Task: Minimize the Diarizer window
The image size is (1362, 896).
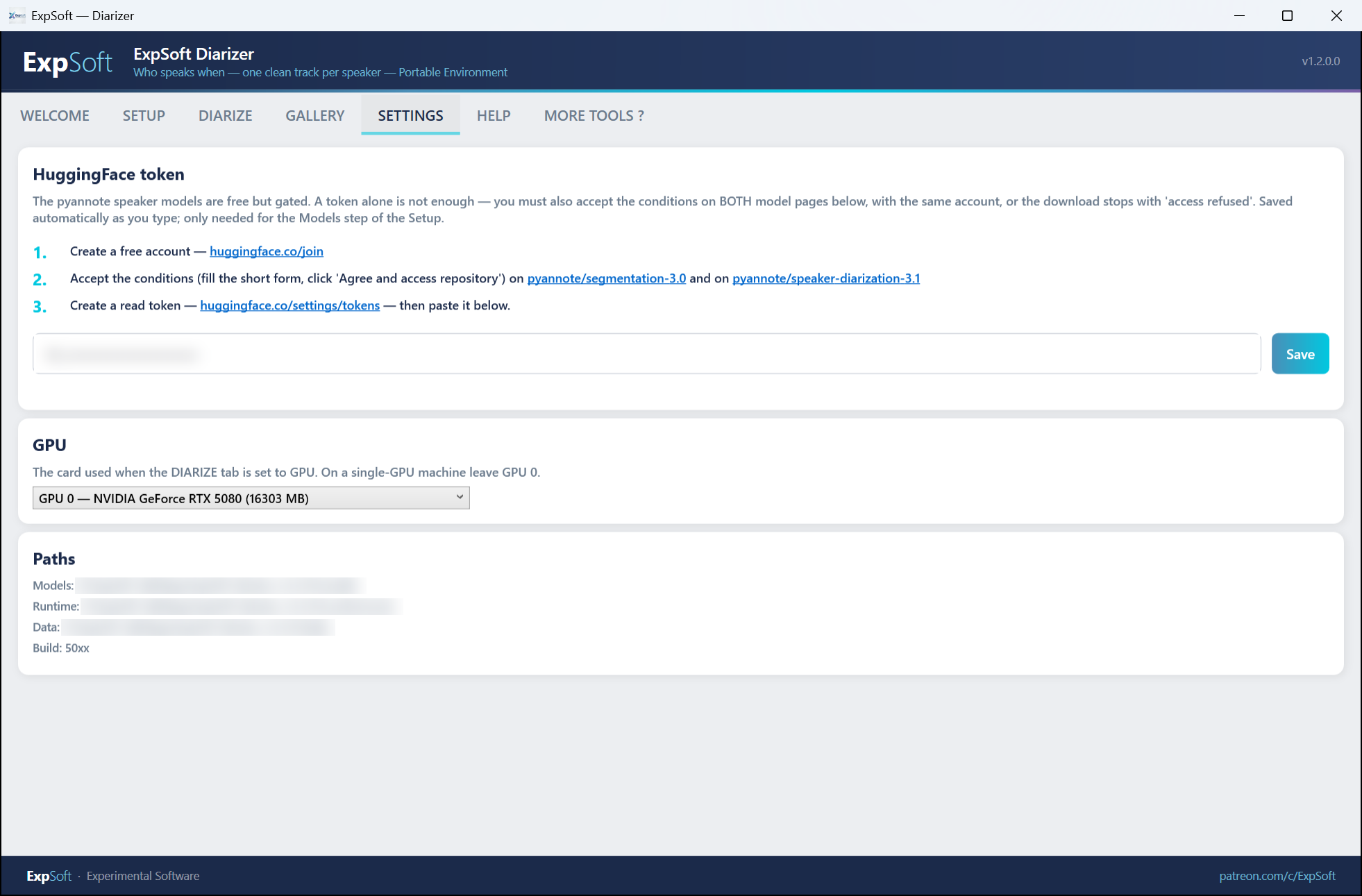Action: click(1239, 15)
